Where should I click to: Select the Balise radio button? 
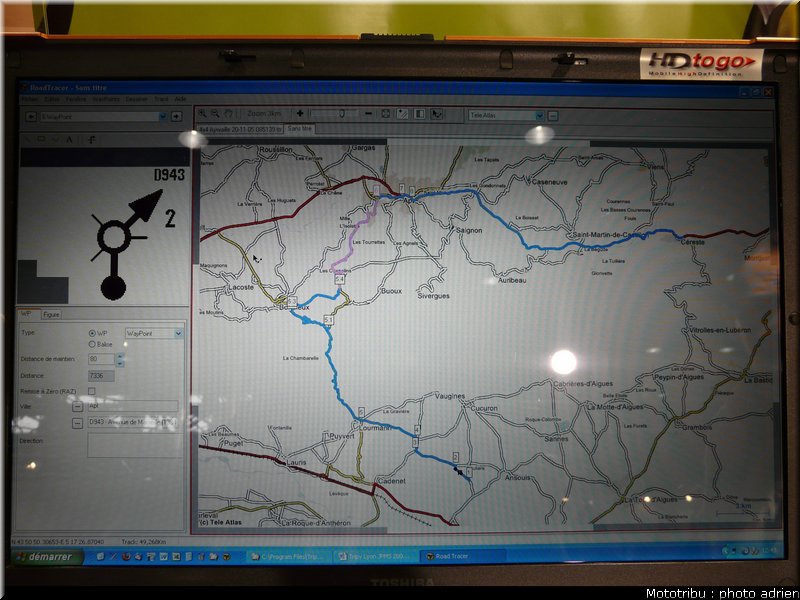[x=92, y=344]
